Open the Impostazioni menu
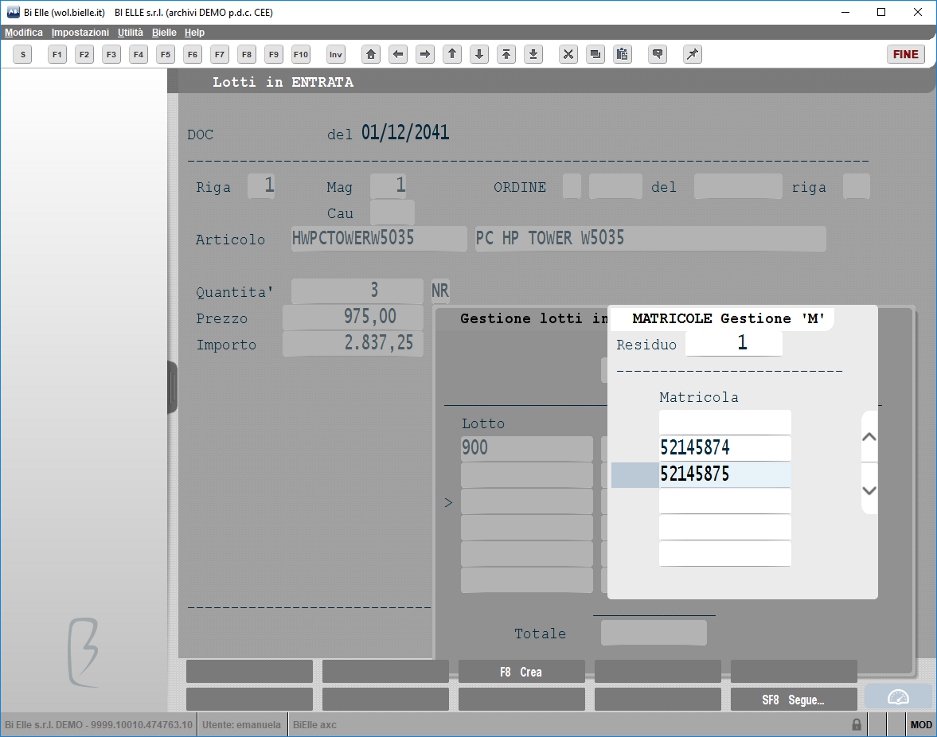This screenshot has height=737, width=937. (80, 32)
